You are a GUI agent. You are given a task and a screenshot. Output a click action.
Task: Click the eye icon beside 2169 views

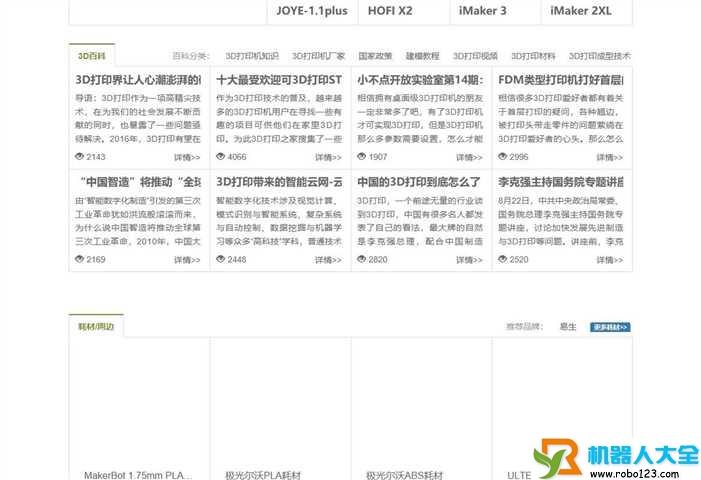coord(80,259)
